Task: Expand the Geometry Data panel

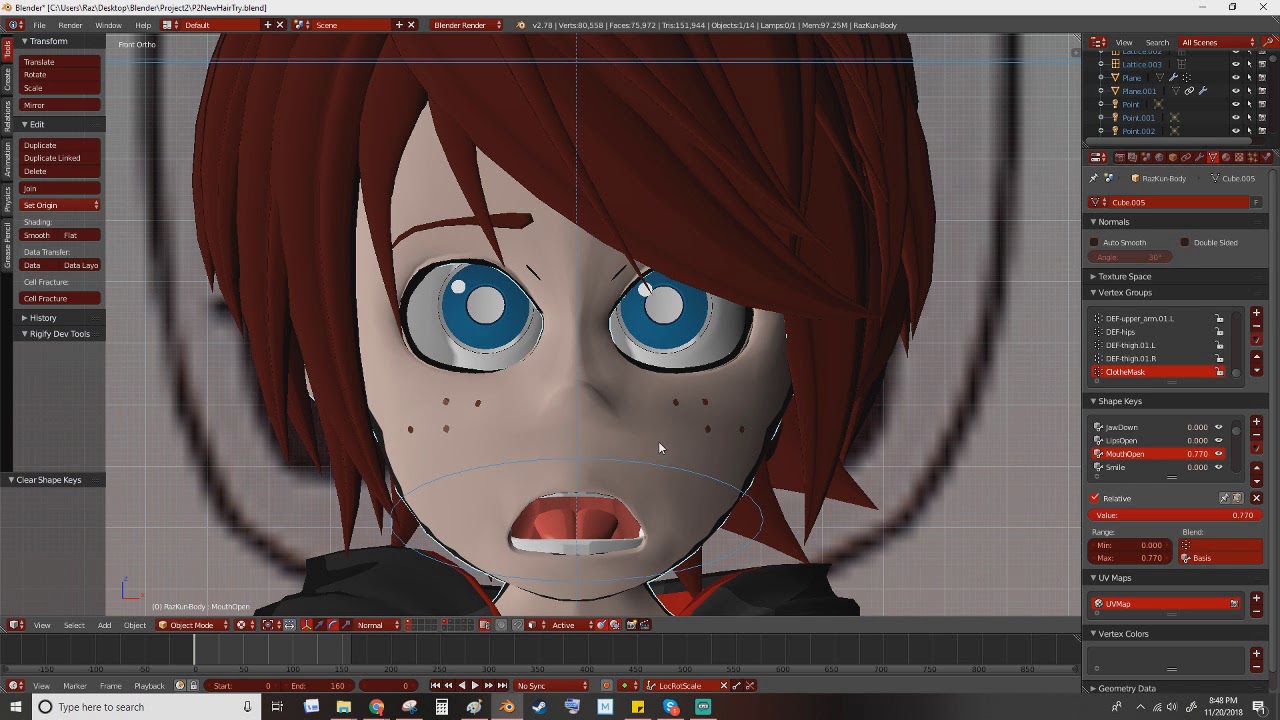Action: point(1126,688)
